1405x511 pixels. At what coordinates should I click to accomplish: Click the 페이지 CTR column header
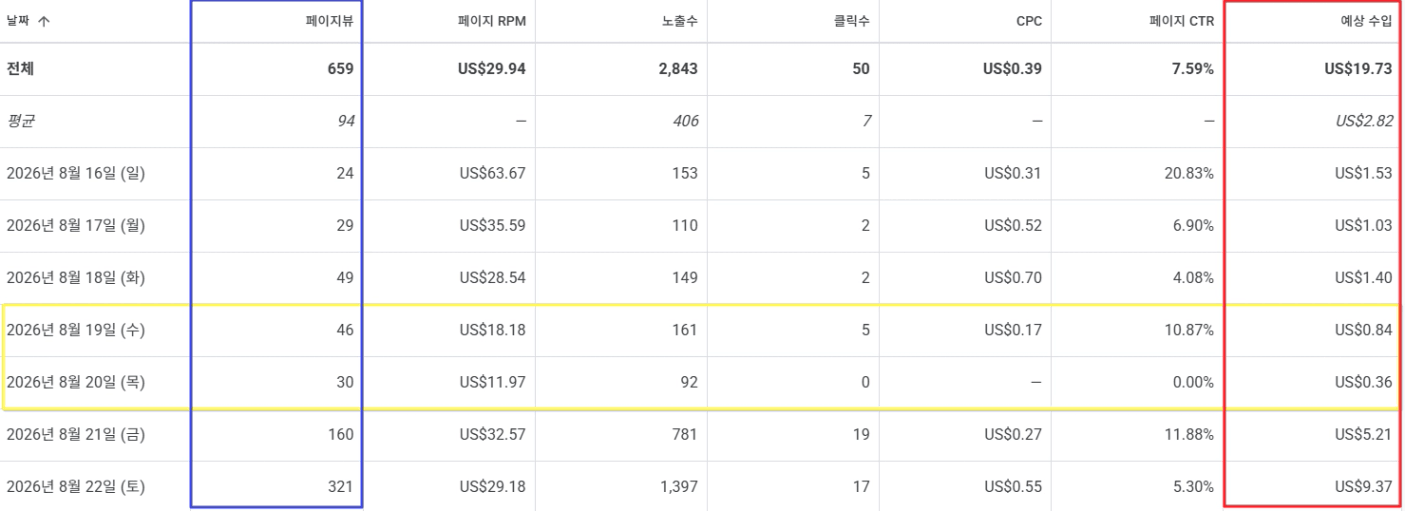tap(1182, 21)
